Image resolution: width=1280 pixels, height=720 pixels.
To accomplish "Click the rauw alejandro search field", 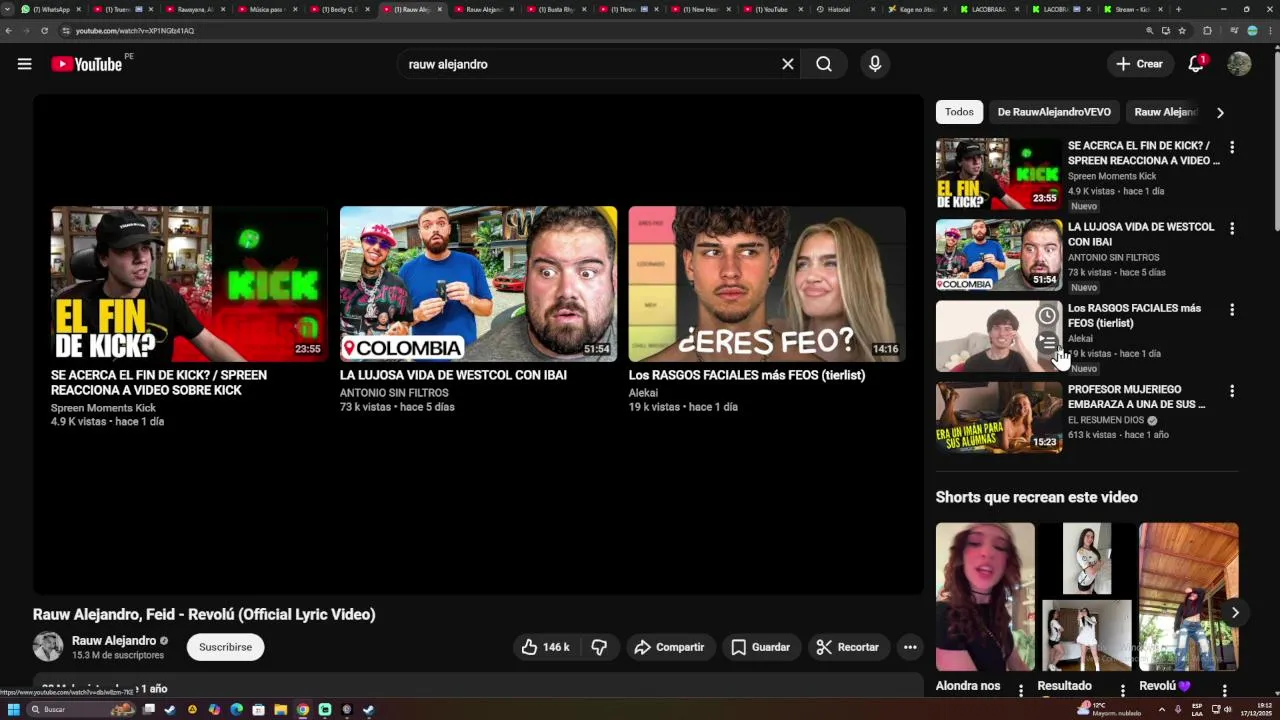I will pos(590,64).
